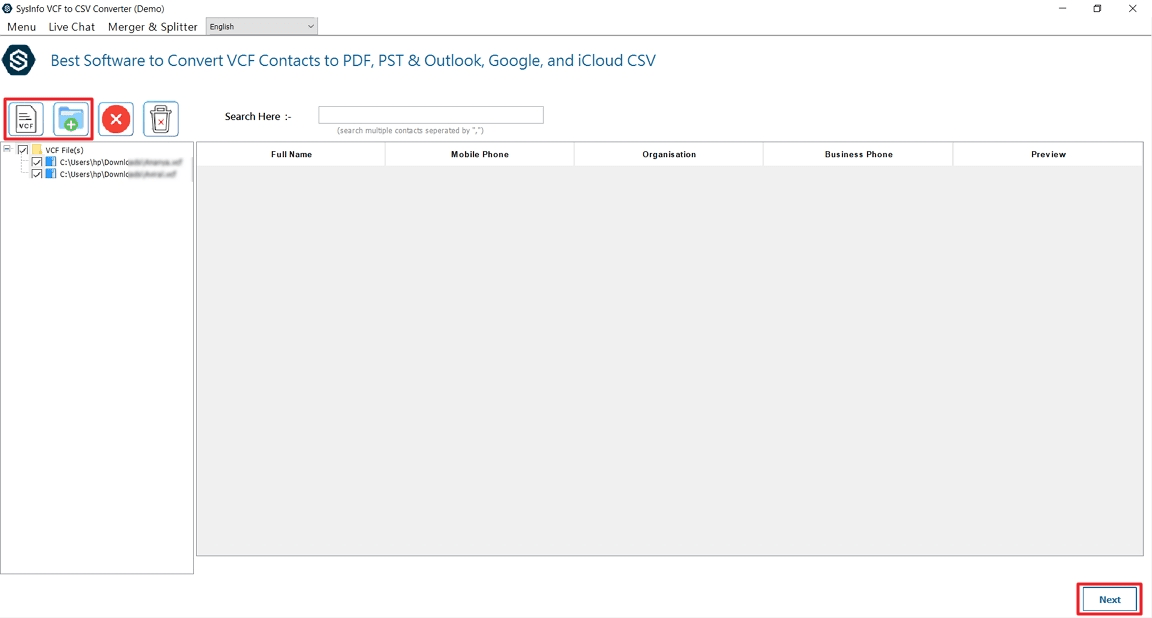Uncheck the first VCF file checkbox

37,162
